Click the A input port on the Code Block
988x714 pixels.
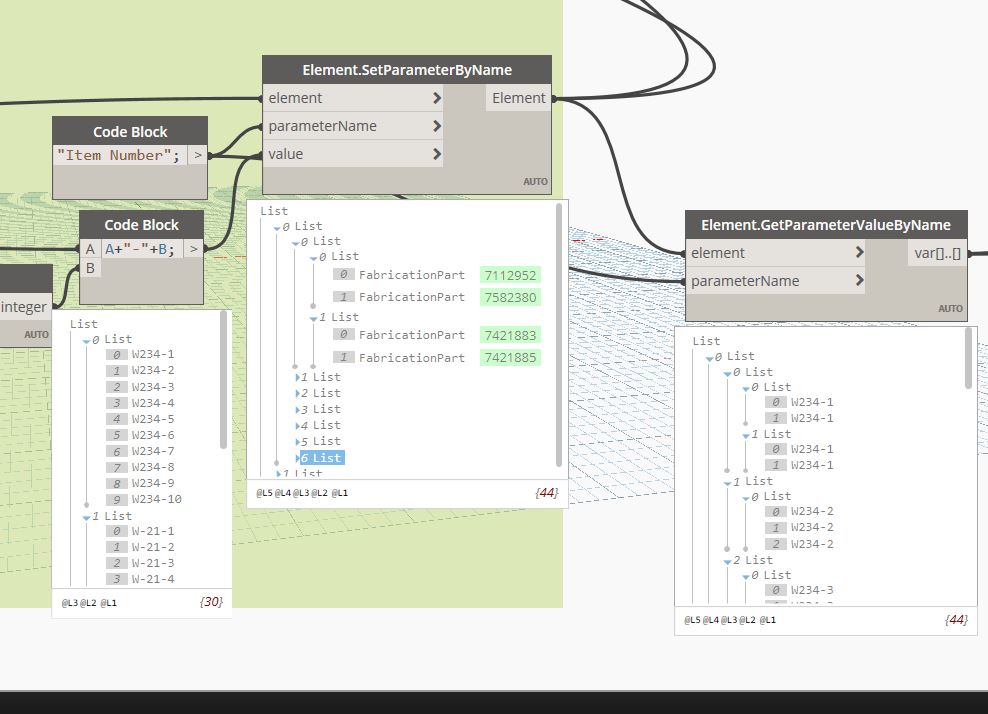[x=90, y=248]
